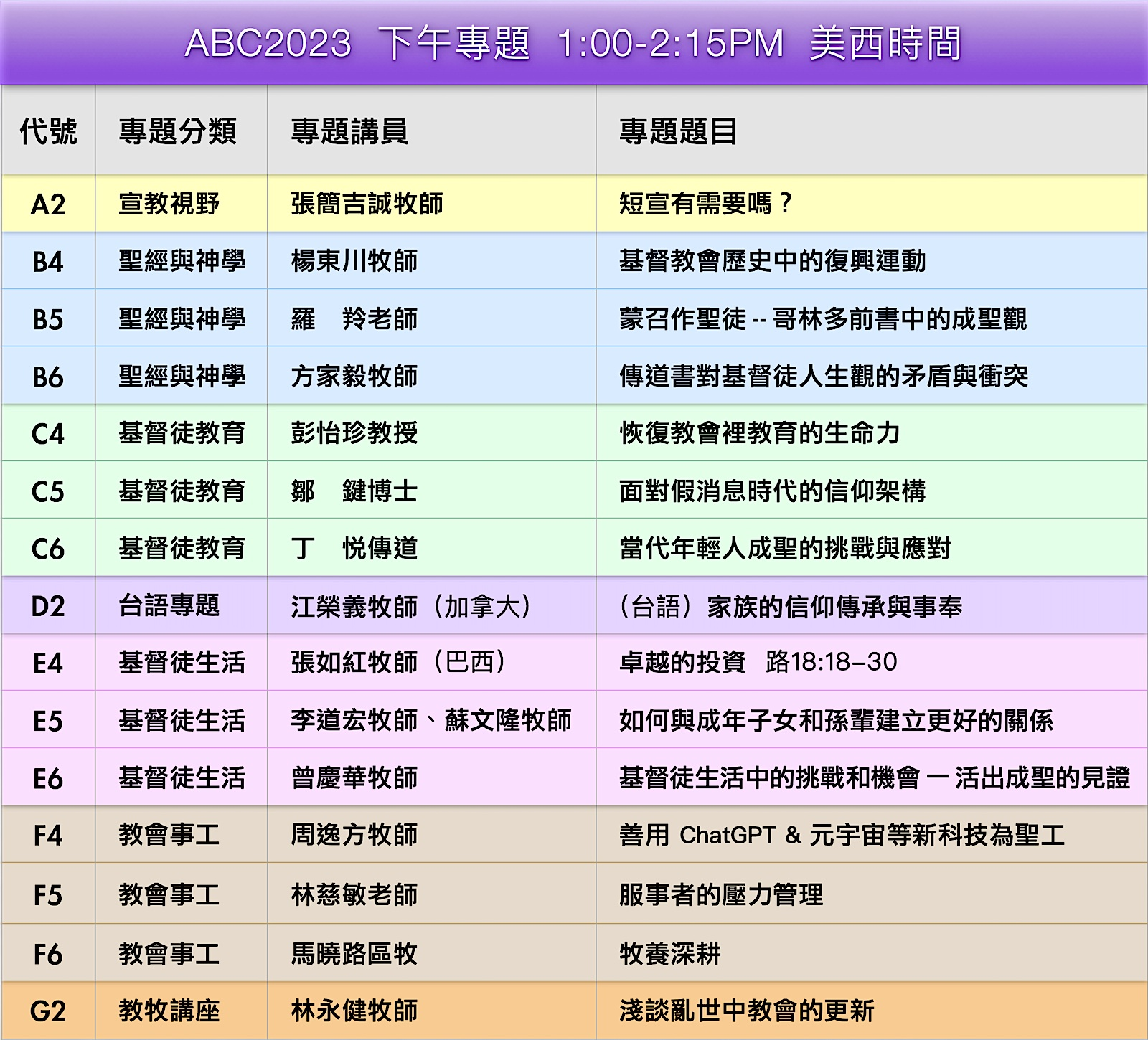Click the C5 code cell

coord(48,491)
